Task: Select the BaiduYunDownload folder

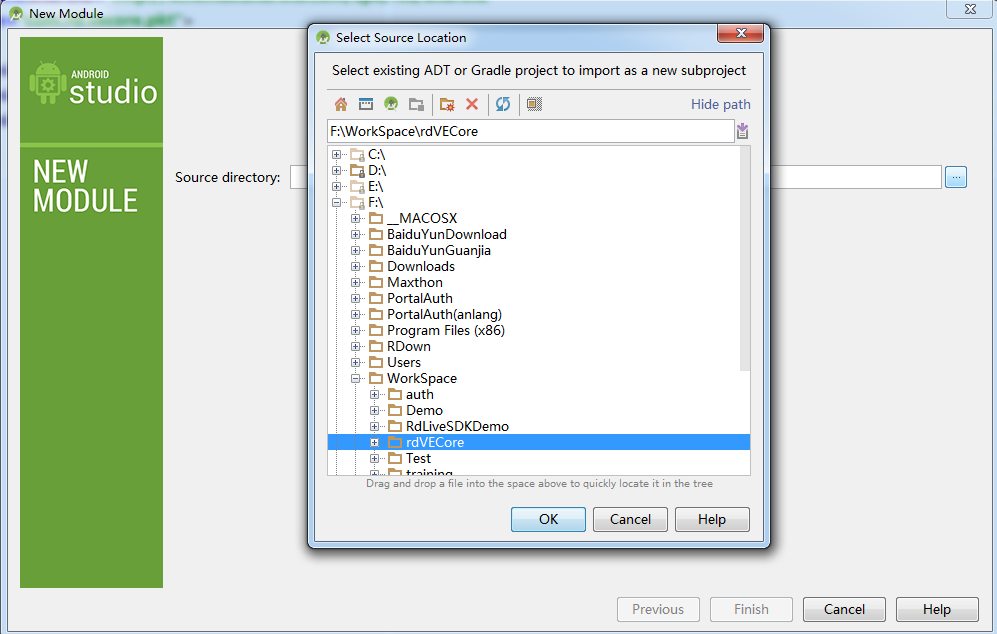Action: click(x=446, y=235)
